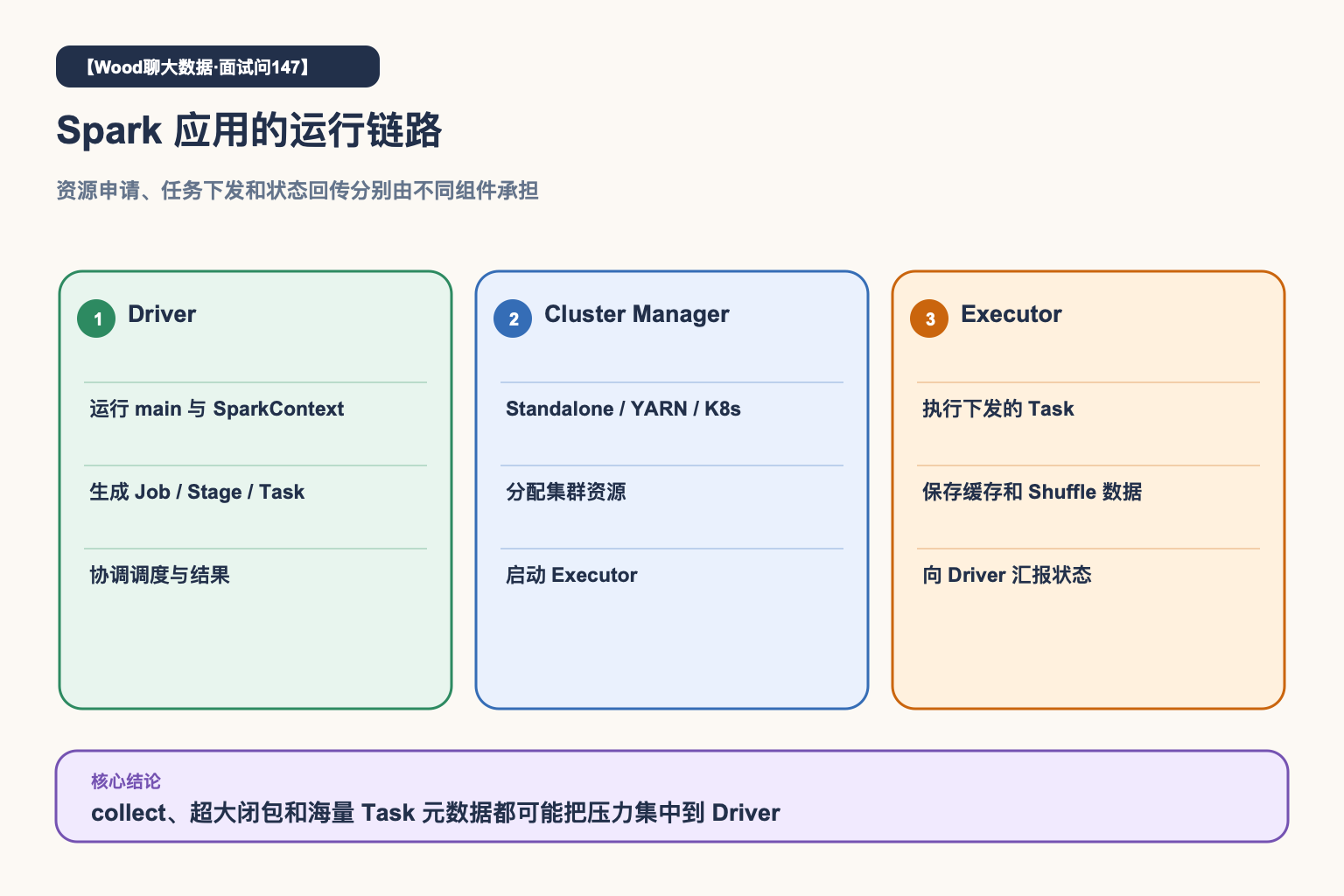
Task: Click the blue number 2 badge beside Cluster Manager
Action: point(513,318)
